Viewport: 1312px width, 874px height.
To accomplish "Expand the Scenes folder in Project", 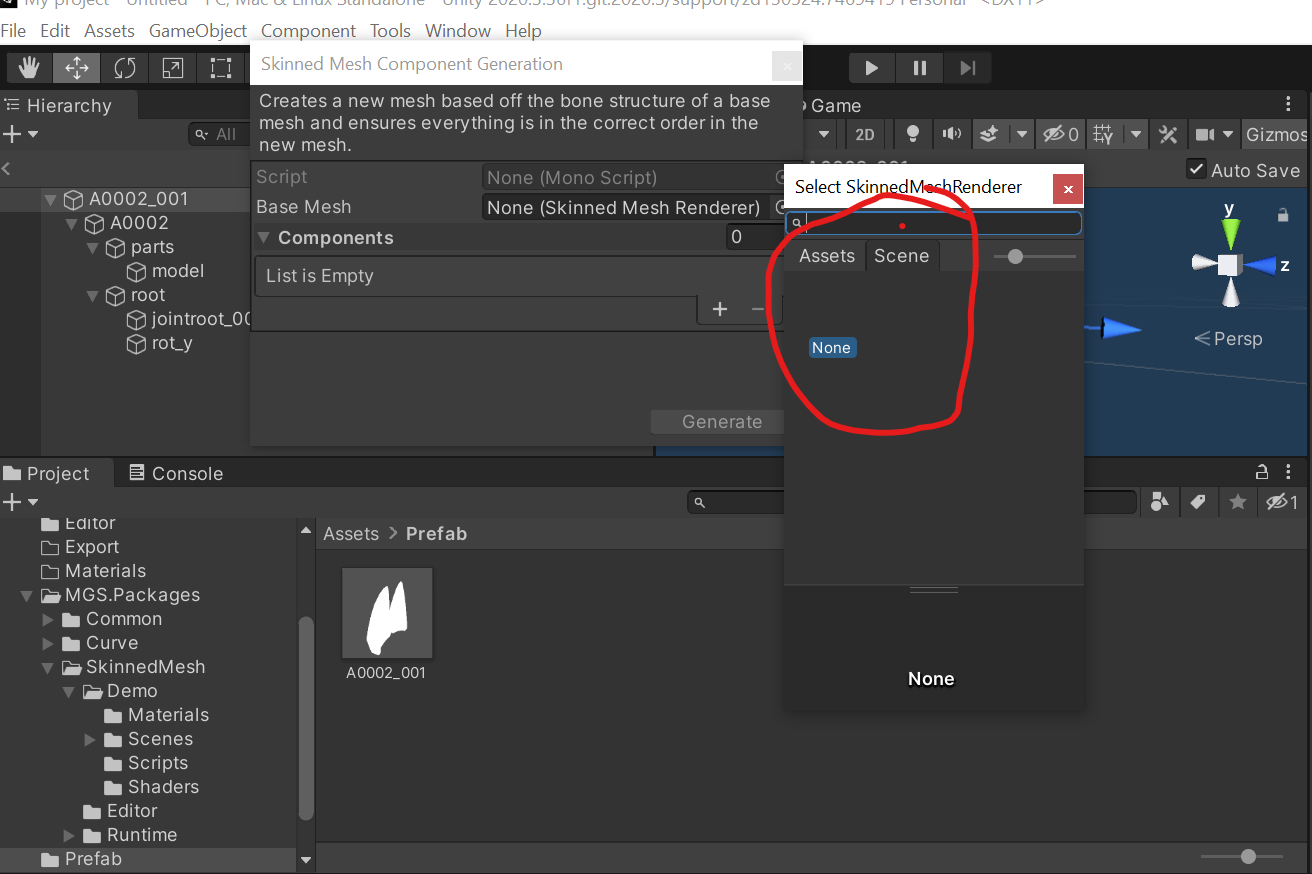I will pyautogui.click(x=90, y=739).
